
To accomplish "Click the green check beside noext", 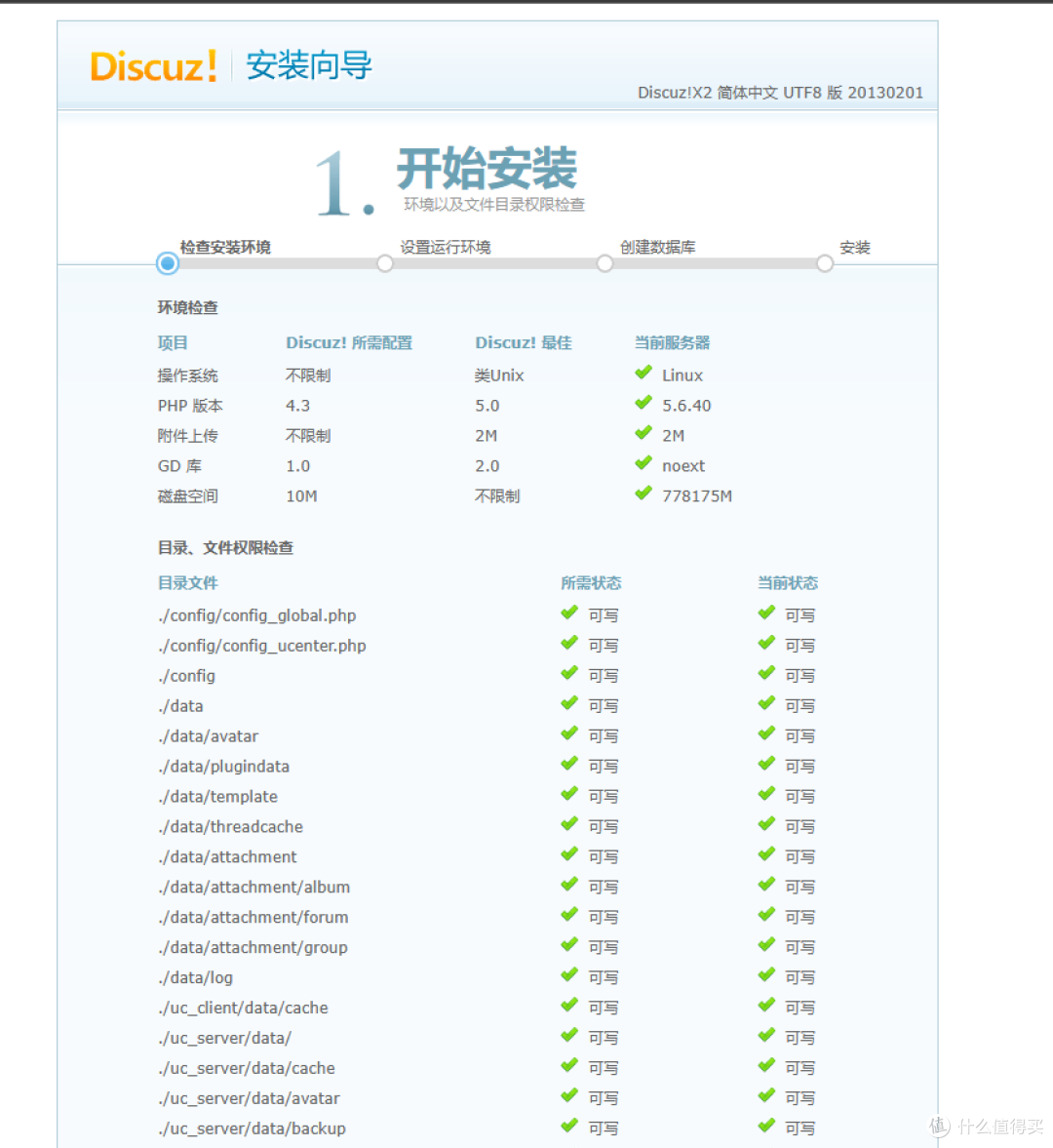I will coord(643,463).
